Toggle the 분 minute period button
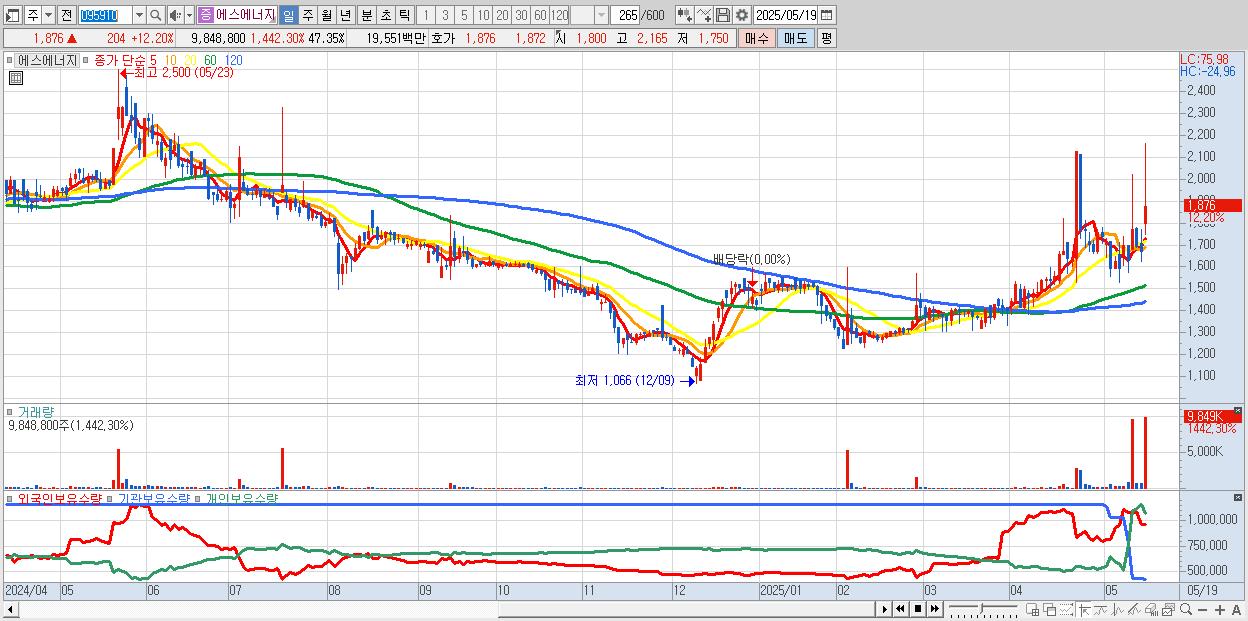 click(x=366, y=16)
